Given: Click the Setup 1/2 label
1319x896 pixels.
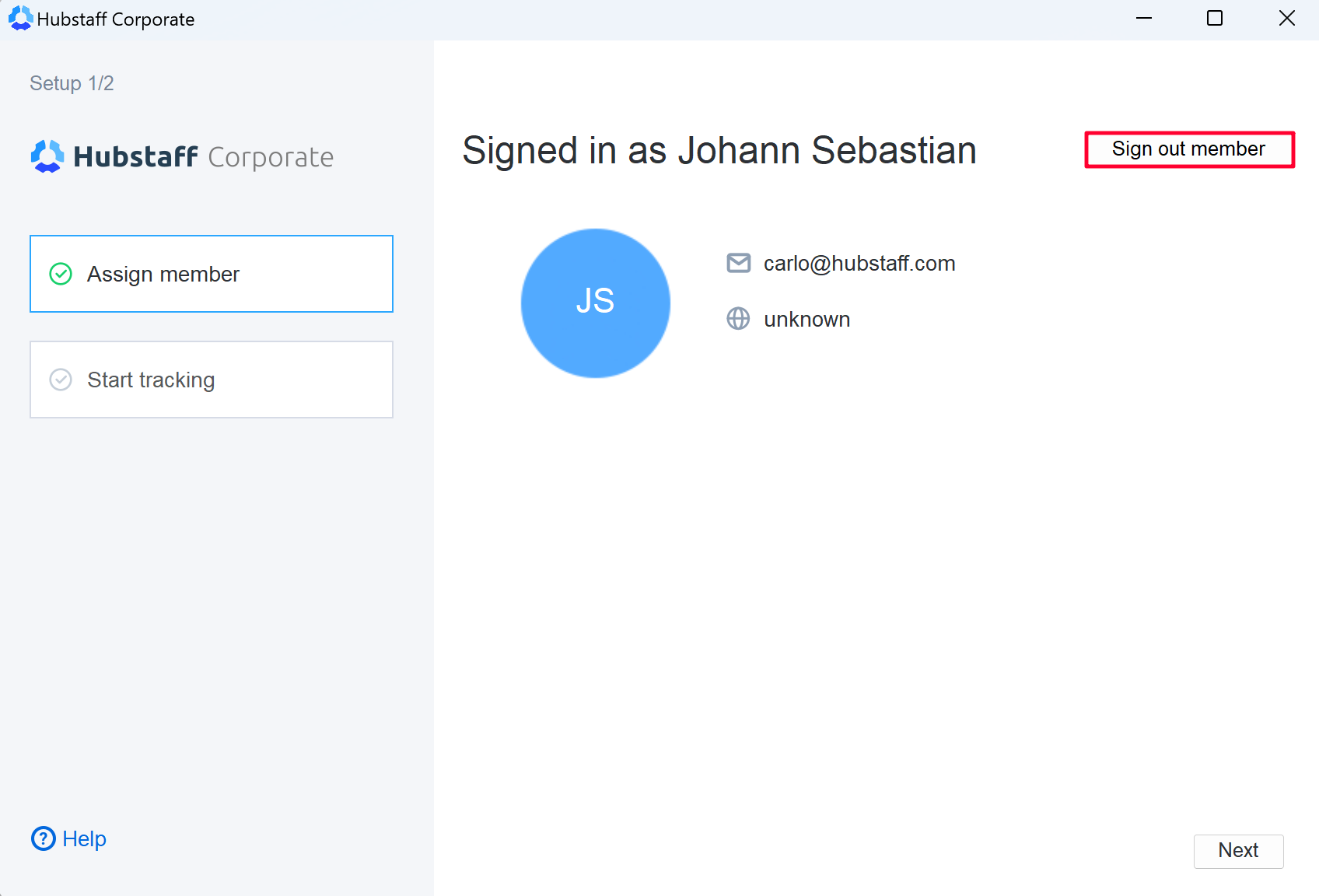Looking at the screenshot, I should (x=72, y=83).
